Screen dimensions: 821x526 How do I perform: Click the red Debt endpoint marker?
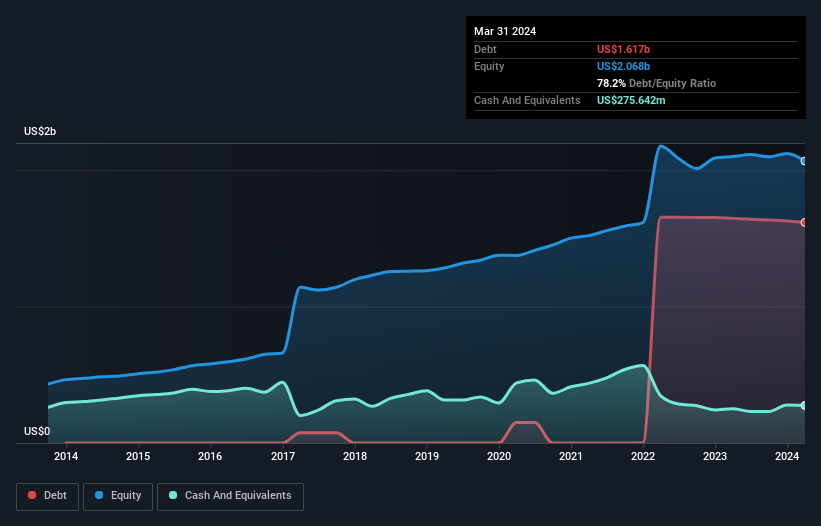coord(804,222)
